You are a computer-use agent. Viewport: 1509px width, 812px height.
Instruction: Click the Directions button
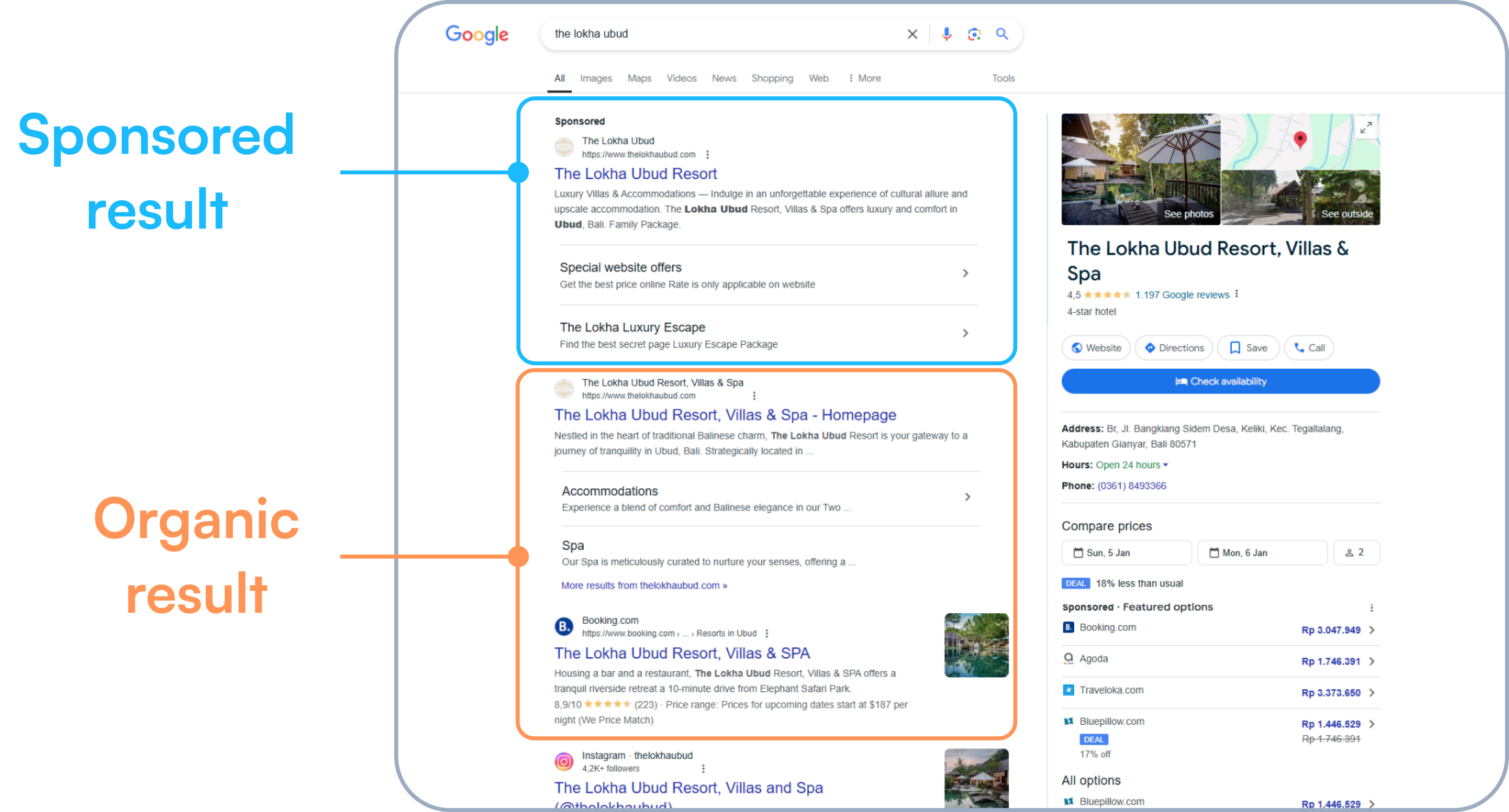click(x=1174, y=348)
